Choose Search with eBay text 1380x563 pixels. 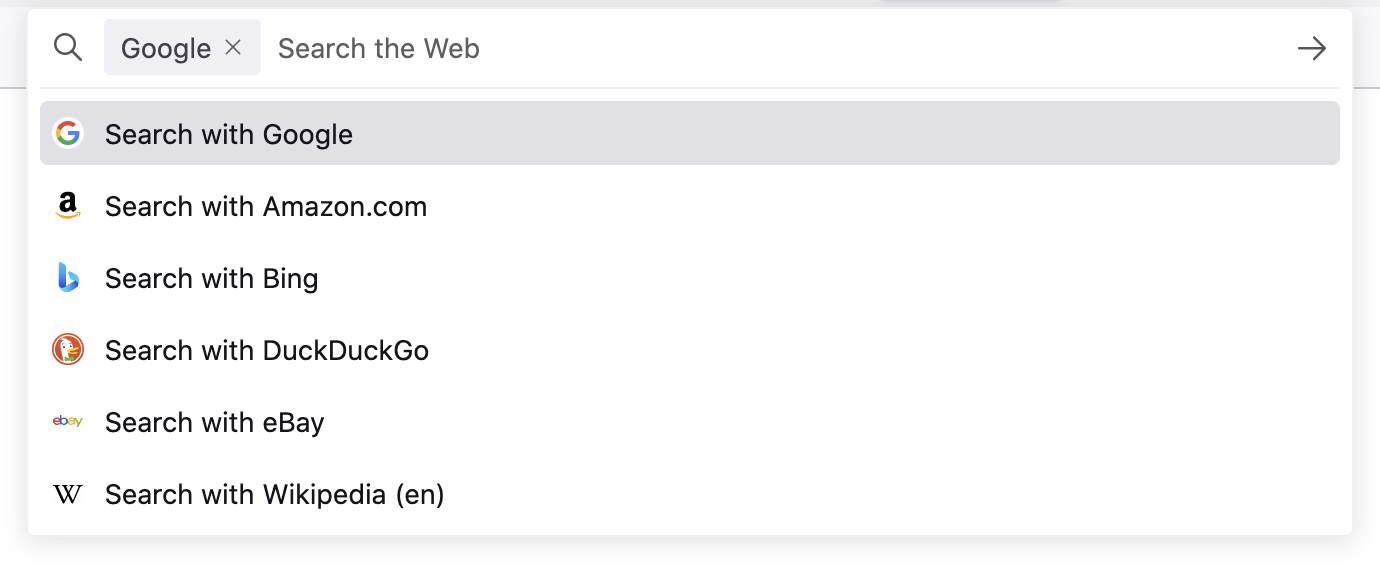[x=215, y=422]
